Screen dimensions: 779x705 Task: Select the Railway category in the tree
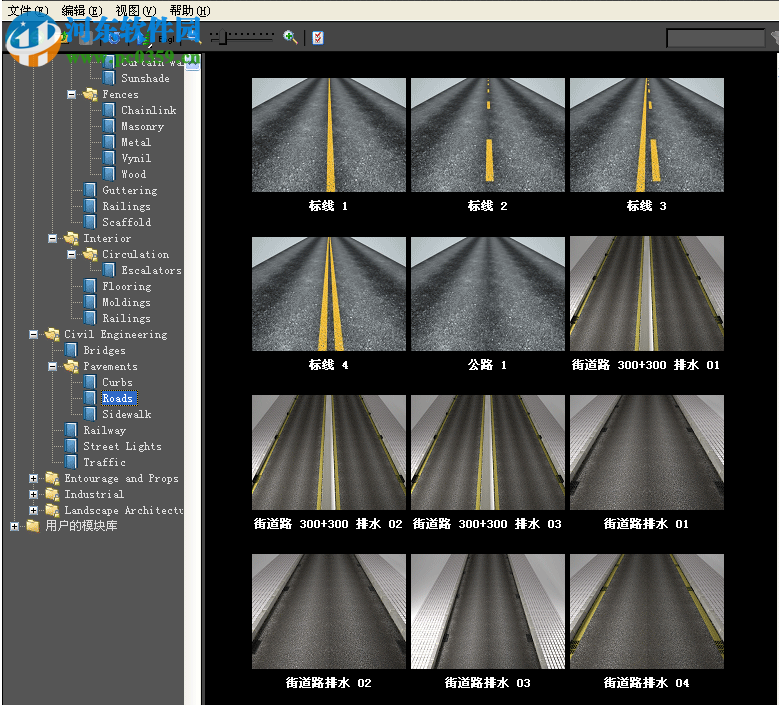tap(104, 430)
